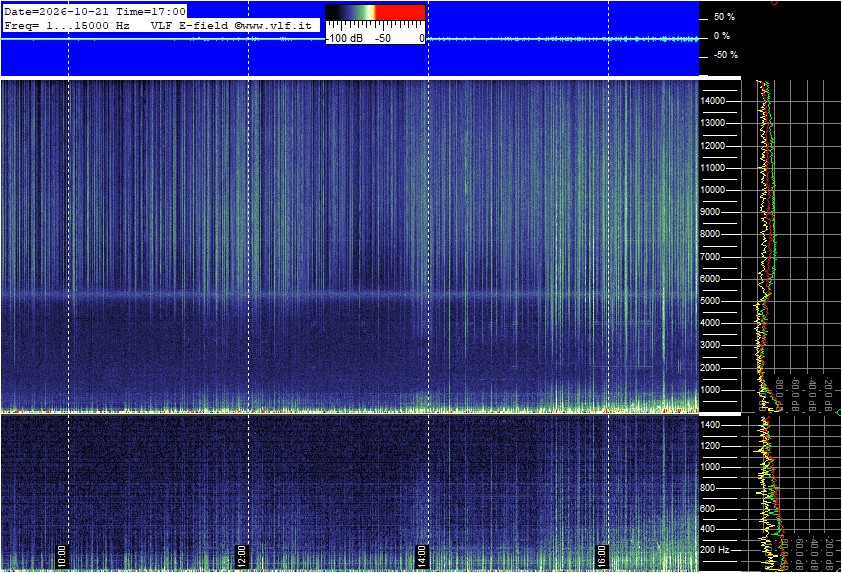Click the 8000 frequency axis label
842x573 pixels.
click(x=710, y=234)
